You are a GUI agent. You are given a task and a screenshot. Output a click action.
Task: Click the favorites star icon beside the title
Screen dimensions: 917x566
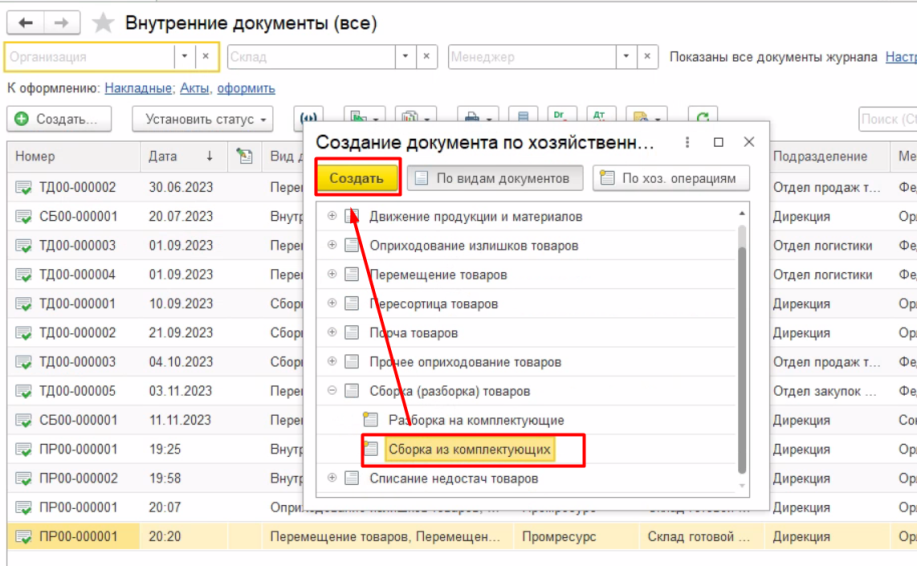pyautogui.click(x=103, y=23)
